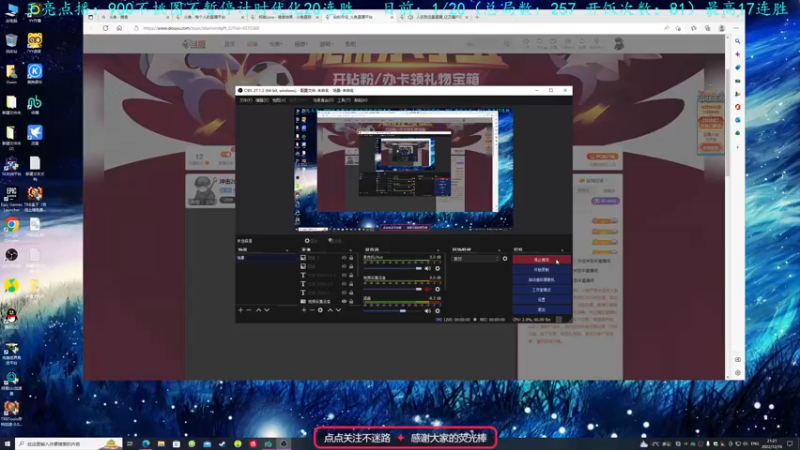Remove the selected scene in OBS
The height and width of the screenshot is (450, 800).
[x=249, y=310]
